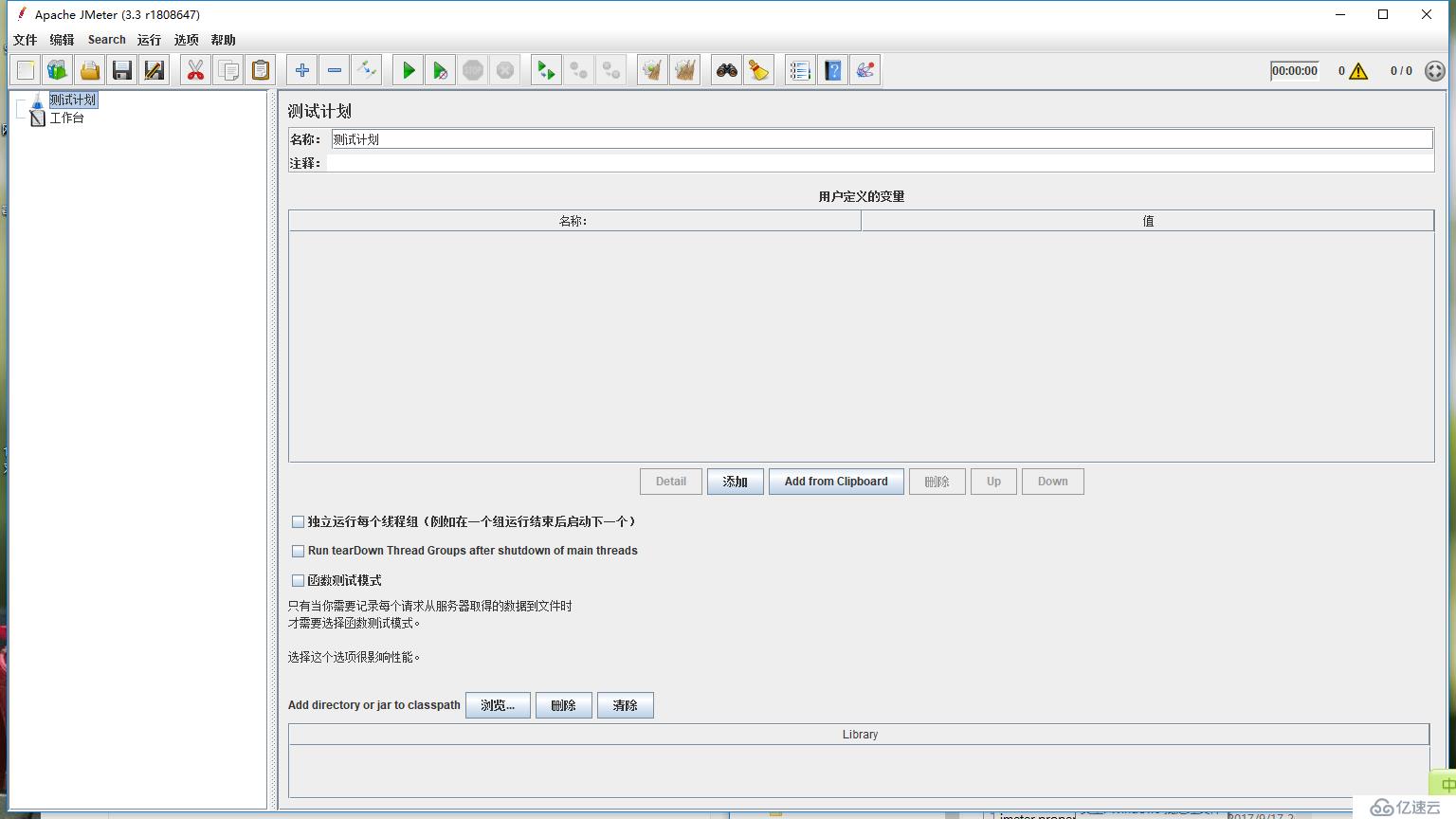Collapse all nodes with minus icon
The image size is (1456, 819).
click(x=334, y=70)
